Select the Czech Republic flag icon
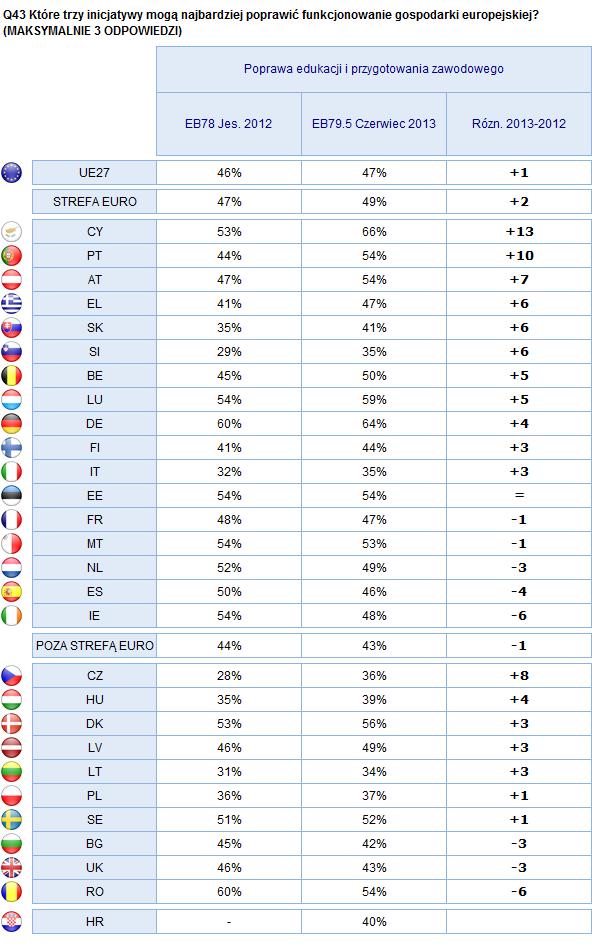Screen dimensions: 592x951 12,676
